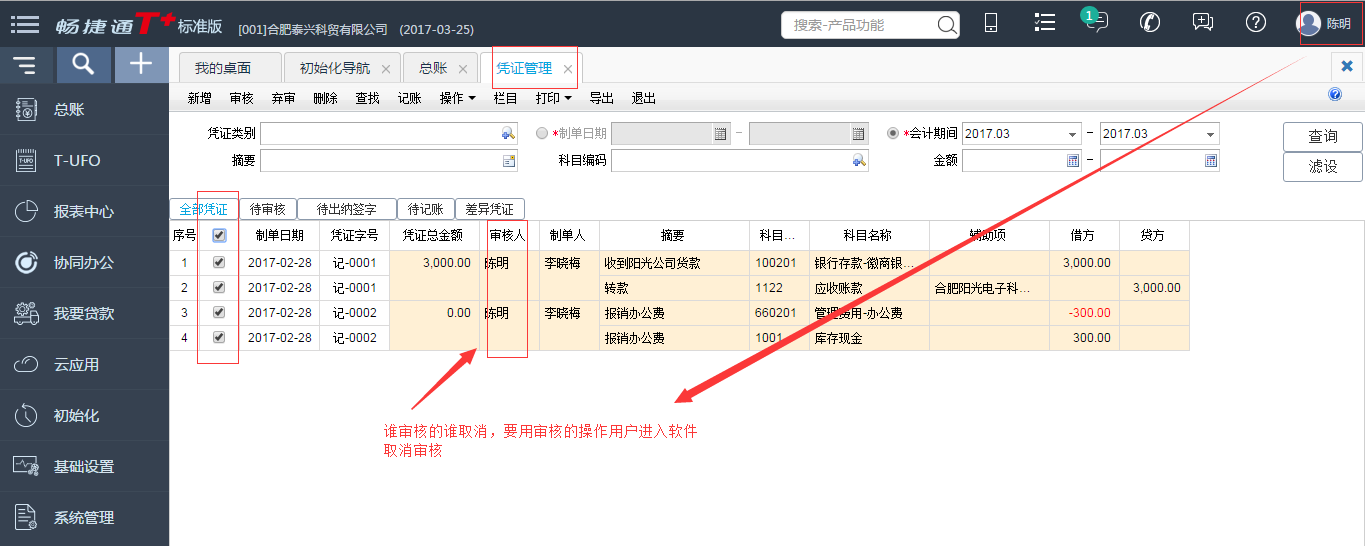The height and width of the screenshot is (546, 1365).
Task: Uncheck the checkbox for row 3
Action: coord(219,313)
